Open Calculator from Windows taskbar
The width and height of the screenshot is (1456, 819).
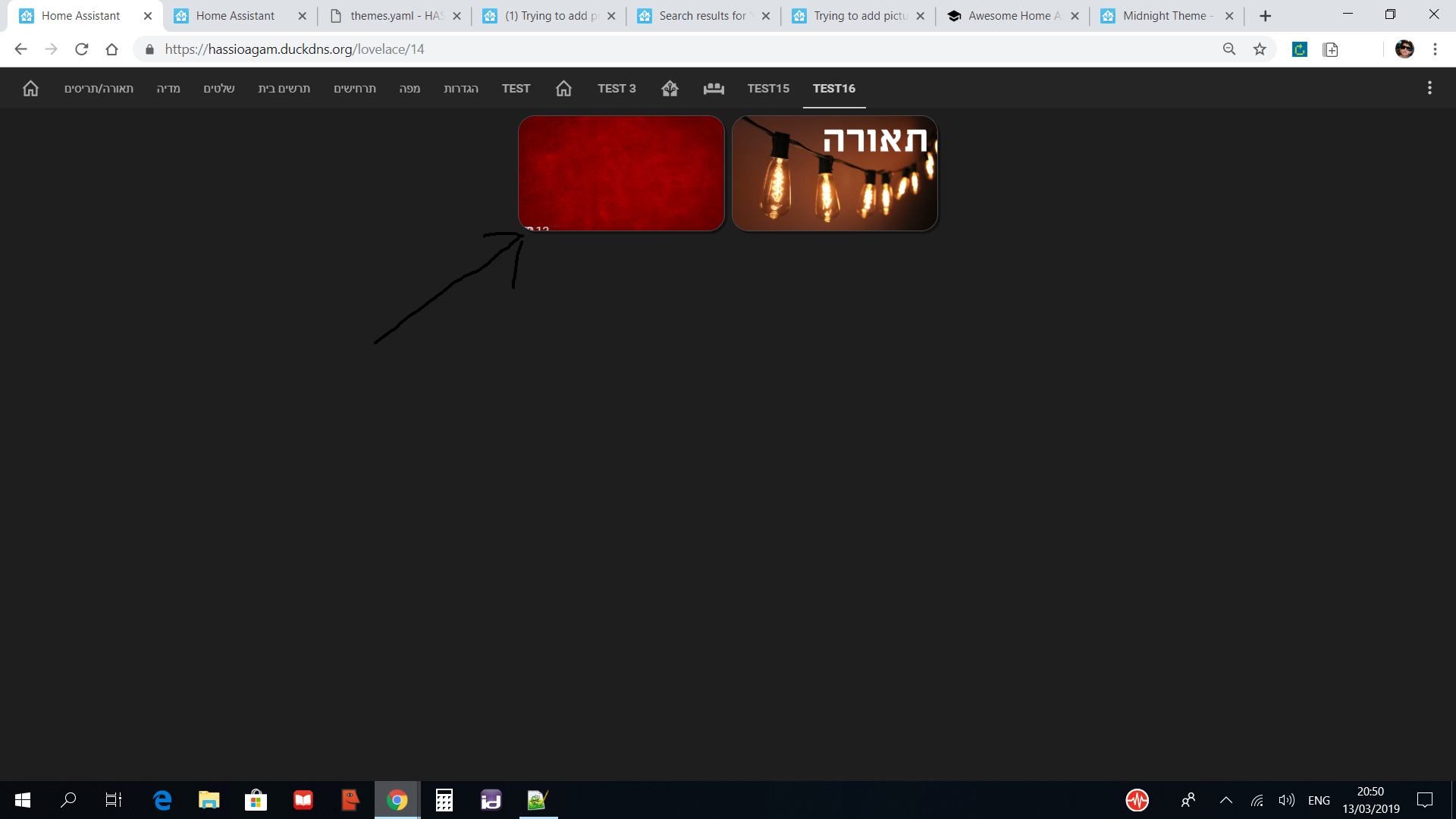[444, 800]
